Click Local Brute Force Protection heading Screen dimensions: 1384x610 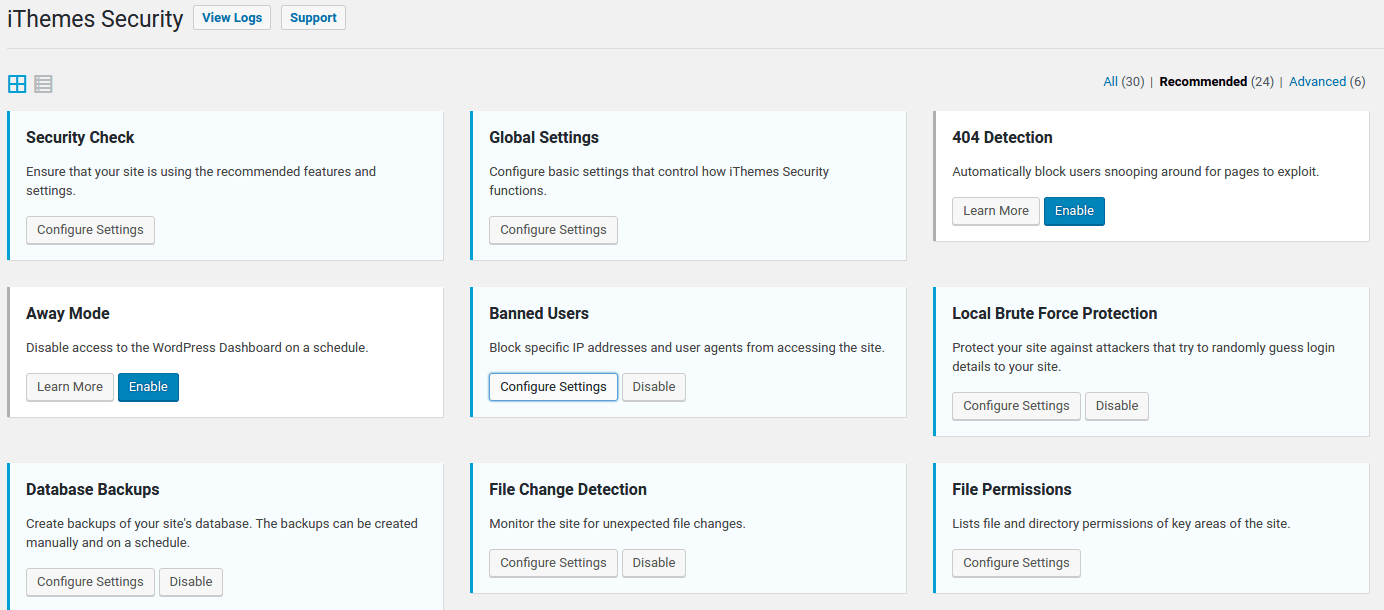point(1054,313)
